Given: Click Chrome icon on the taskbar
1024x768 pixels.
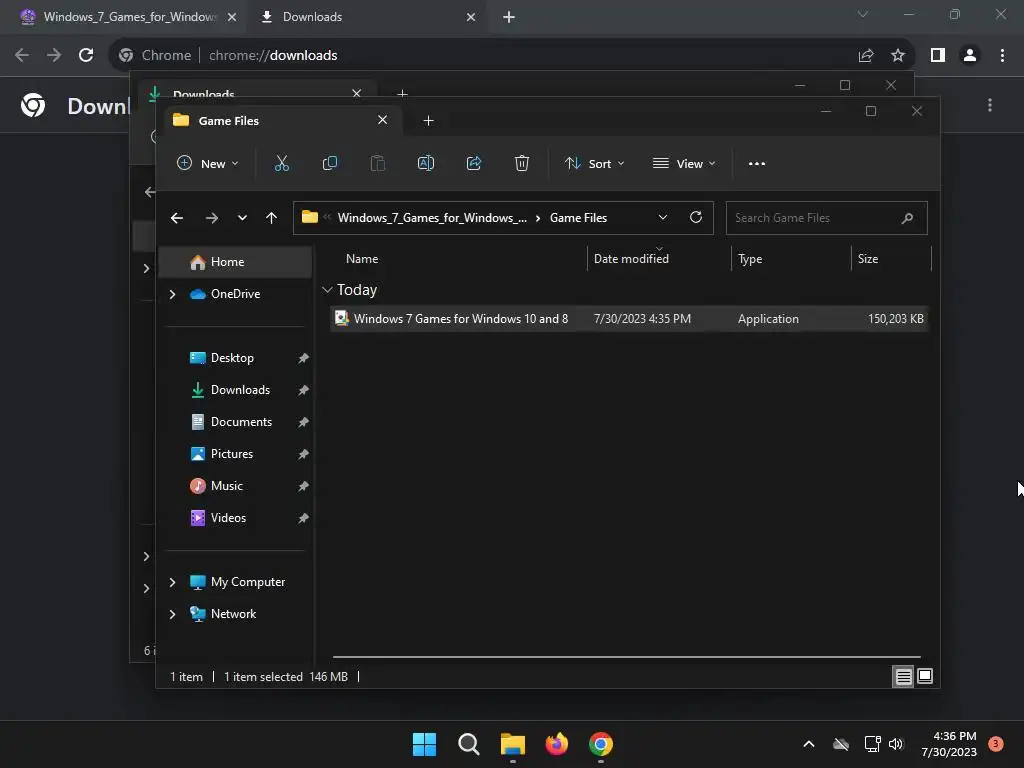Looking at the screenshot, I should click(x=601, y=744).
